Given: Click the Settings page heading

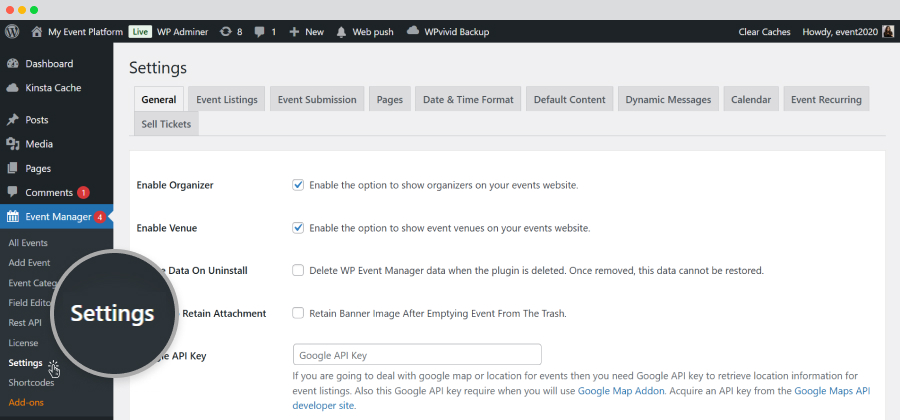Looking at the screenshot, I should (158, 68).
